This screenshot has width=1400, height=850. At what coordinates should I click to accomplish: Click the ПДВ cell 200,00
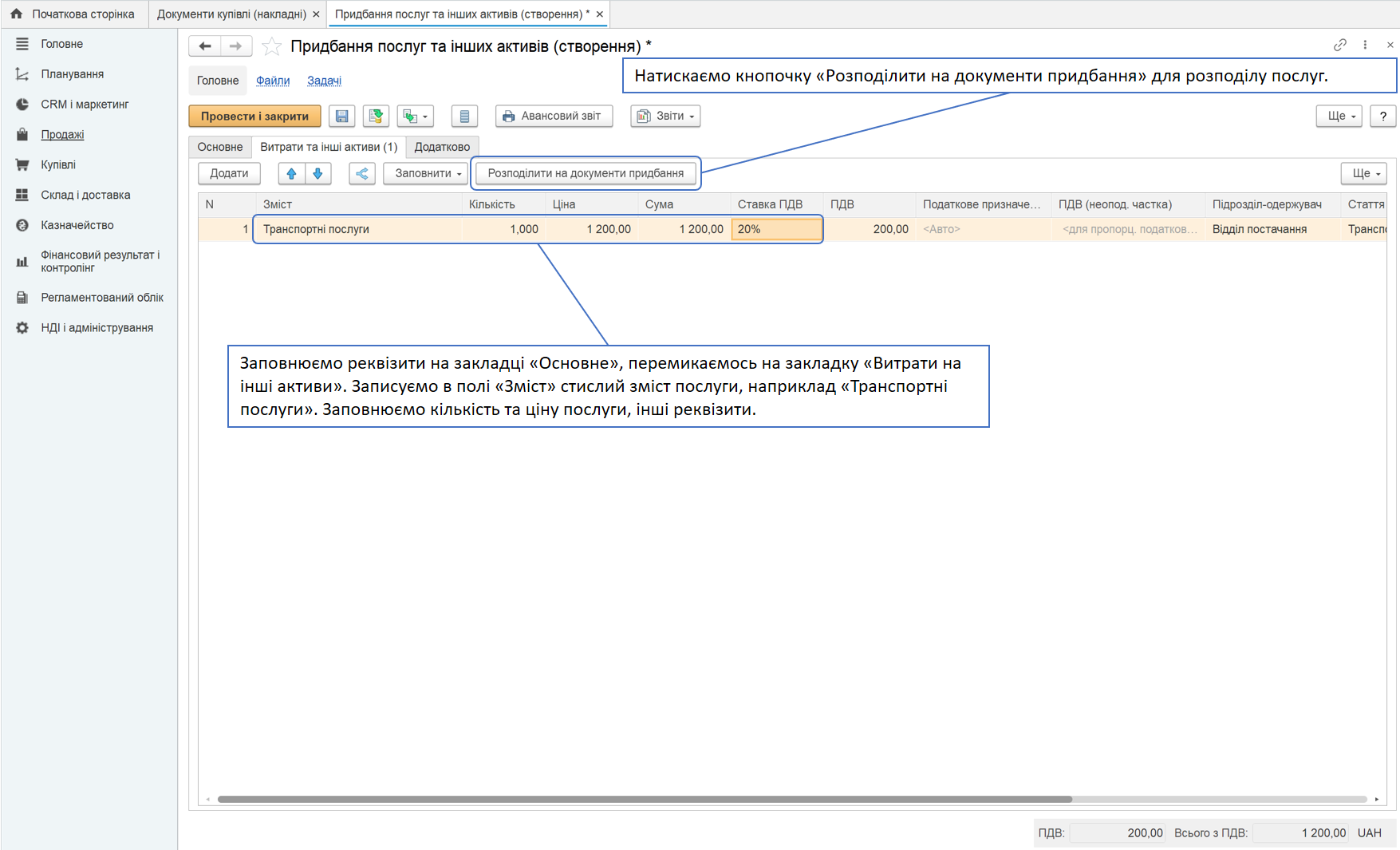tap(870, 229)
